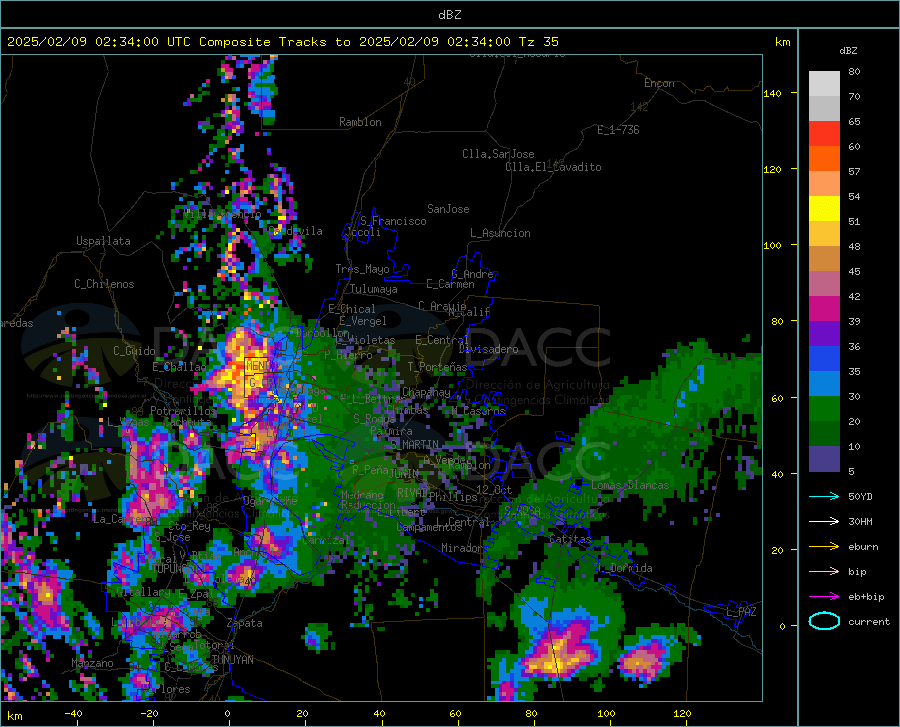Click the Encon map label

(659, 83)
